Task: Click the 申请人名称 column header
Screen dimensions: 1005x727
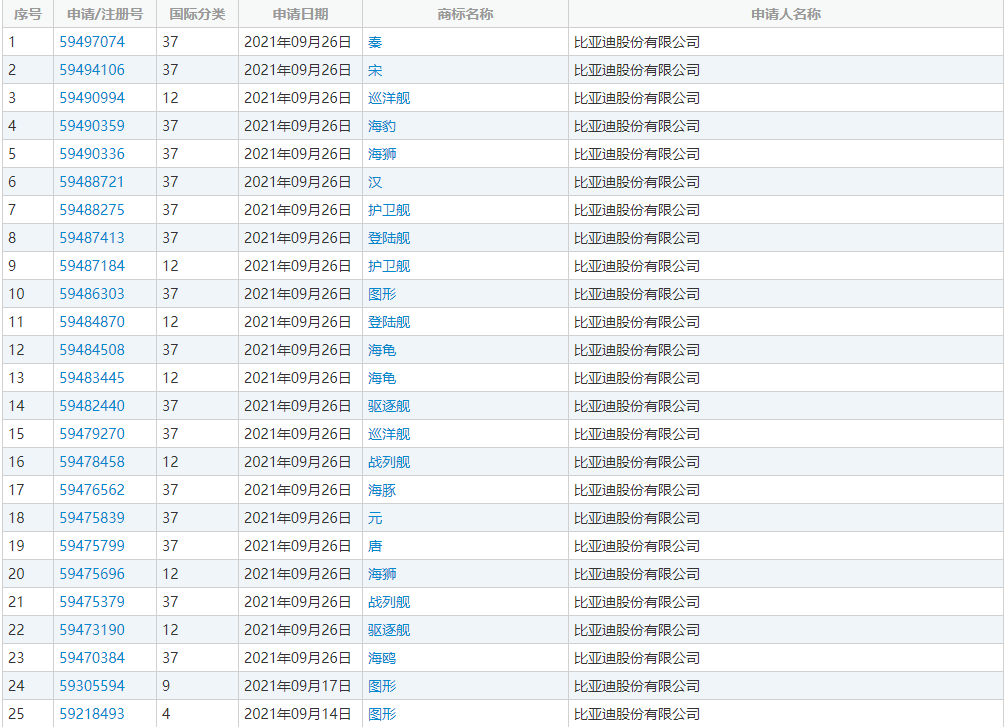Action: coord(786,14)
